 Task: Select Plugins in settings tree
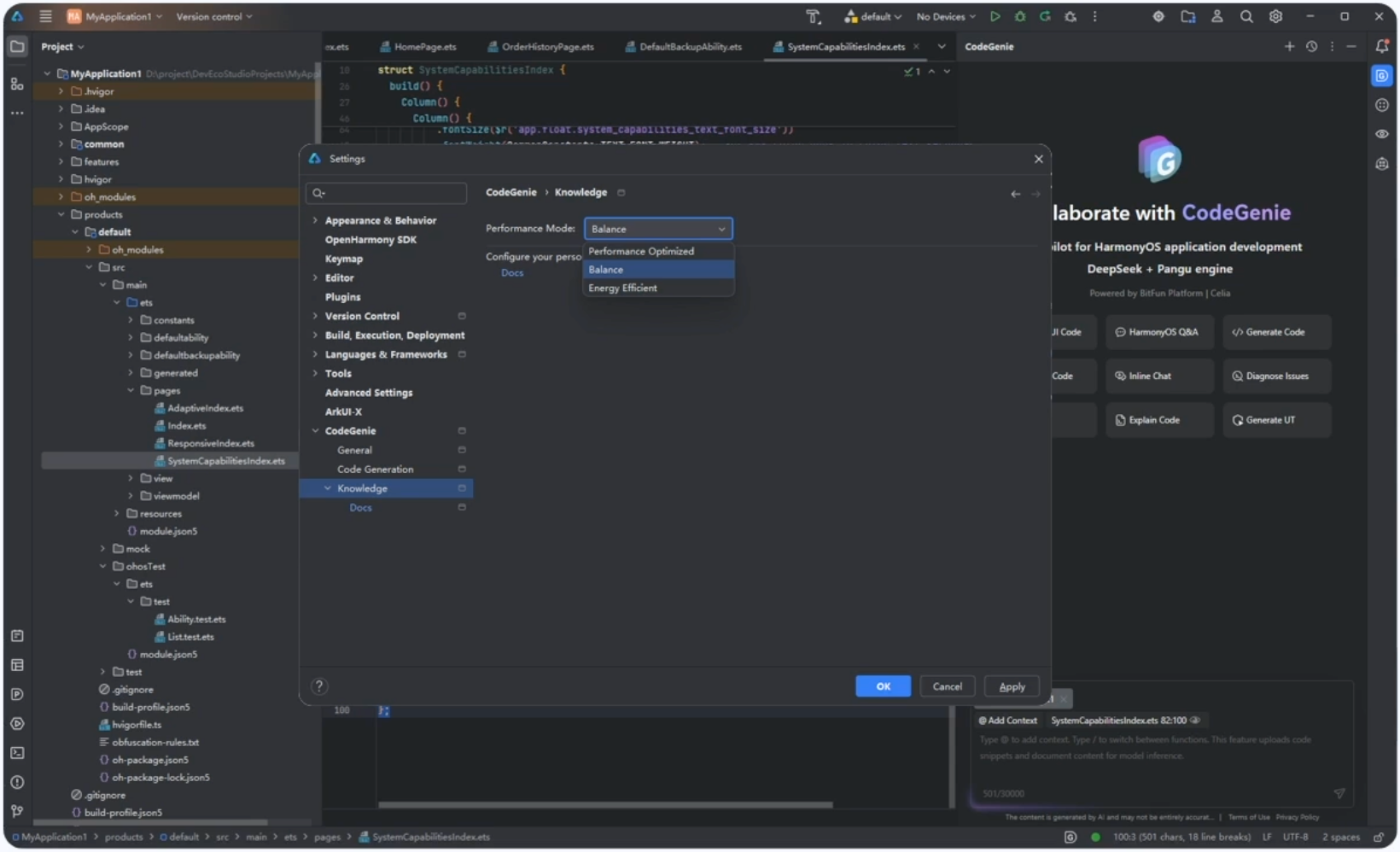point(342,297)
